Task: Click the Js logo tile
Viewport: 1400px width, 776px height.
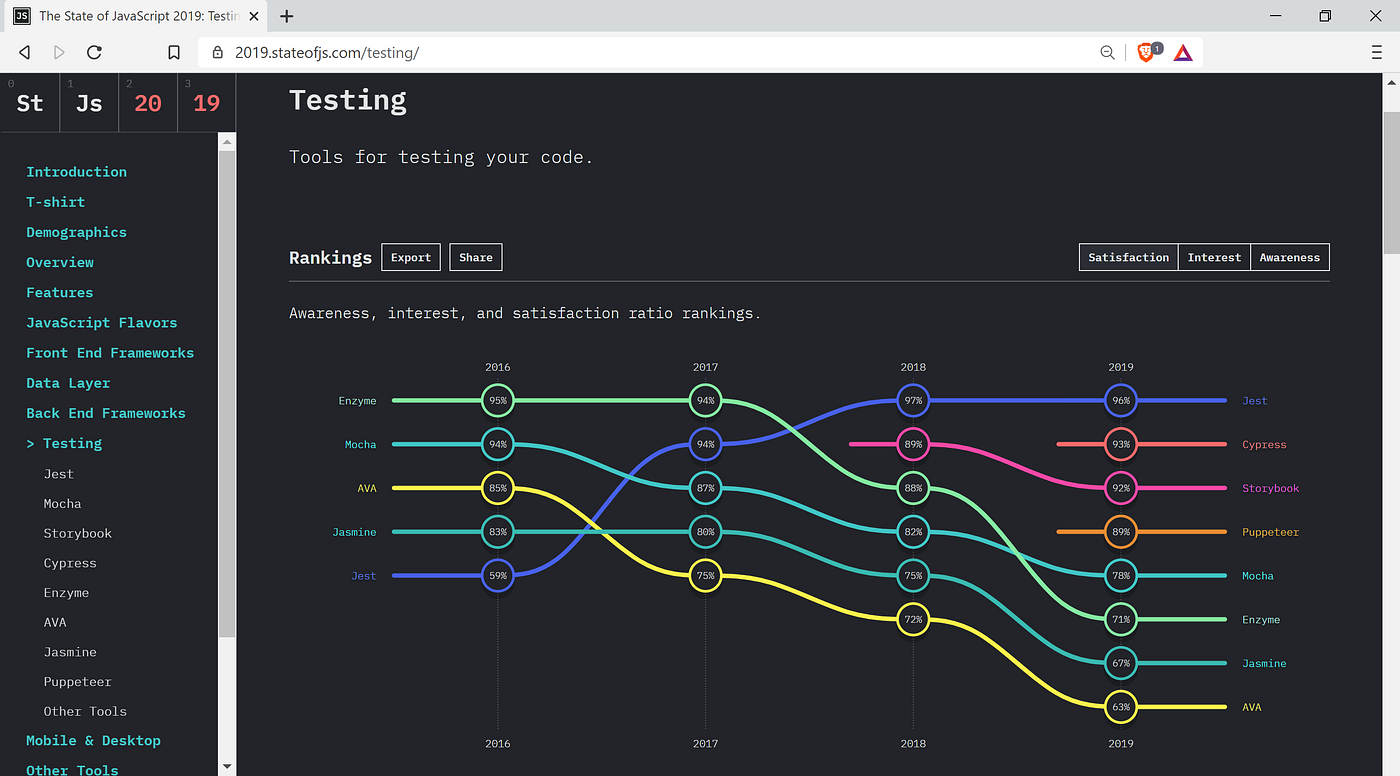Action: click(89, 103)
